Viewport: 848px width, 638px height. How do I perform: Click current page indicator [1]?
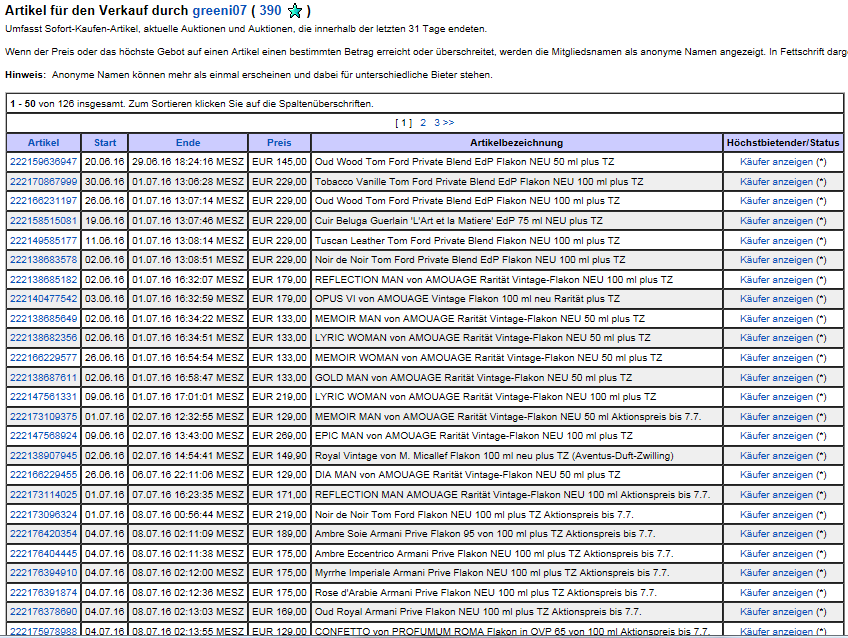click(x=403, y=123)
